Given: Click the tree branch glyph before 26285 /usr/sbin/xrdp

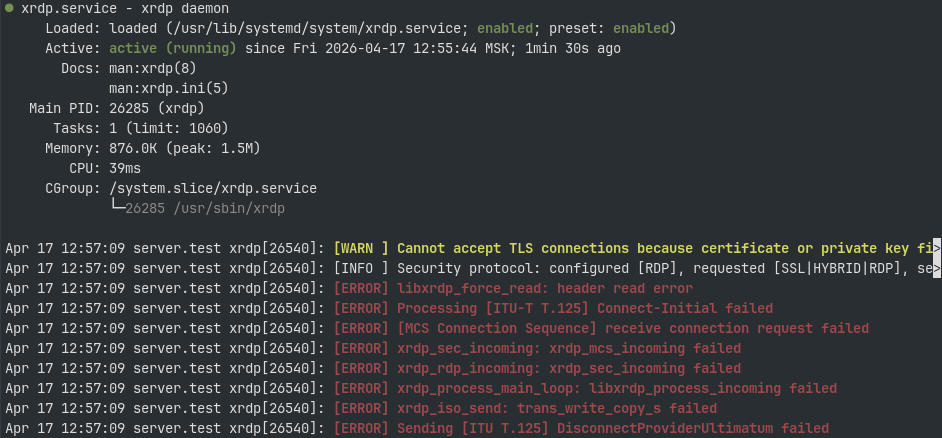Looking at the screenshot, I should point(116,208).
